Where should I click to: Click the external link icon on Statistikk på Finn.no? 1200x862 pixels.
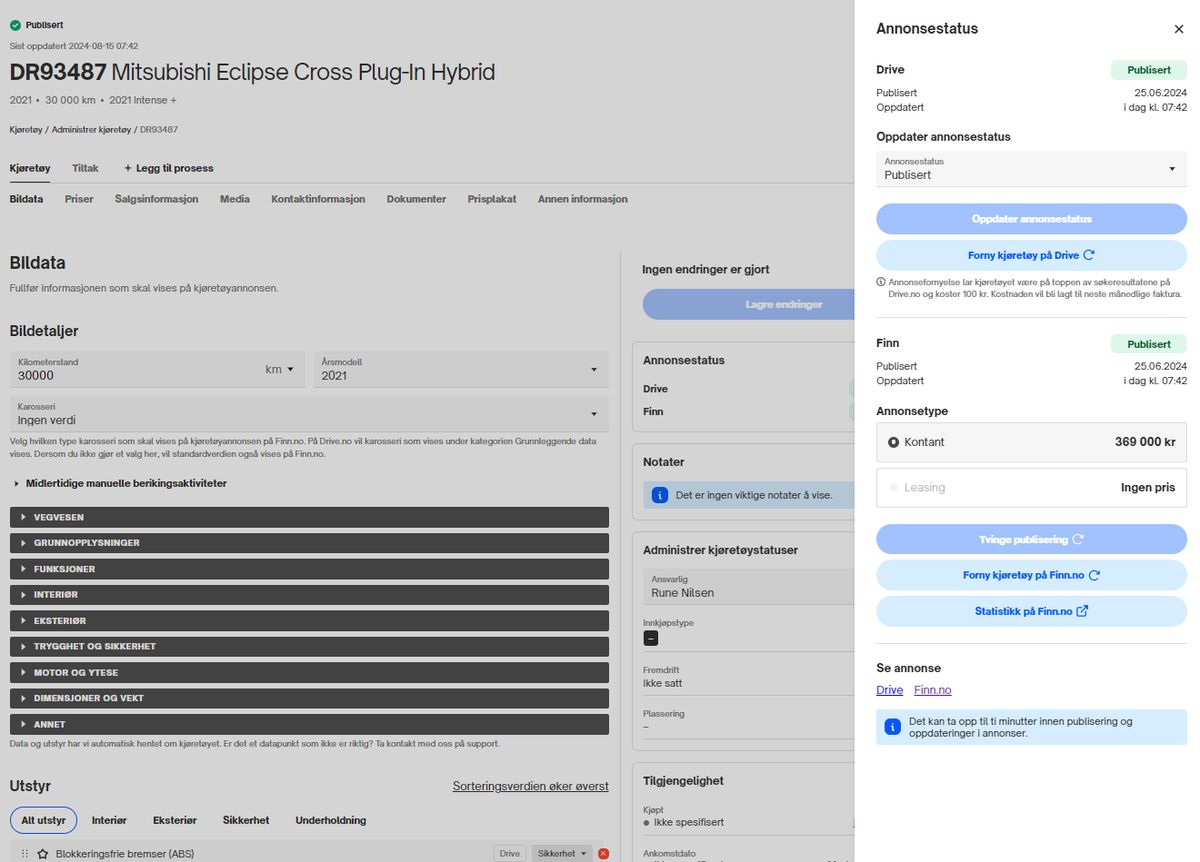tap(1082, 611)
